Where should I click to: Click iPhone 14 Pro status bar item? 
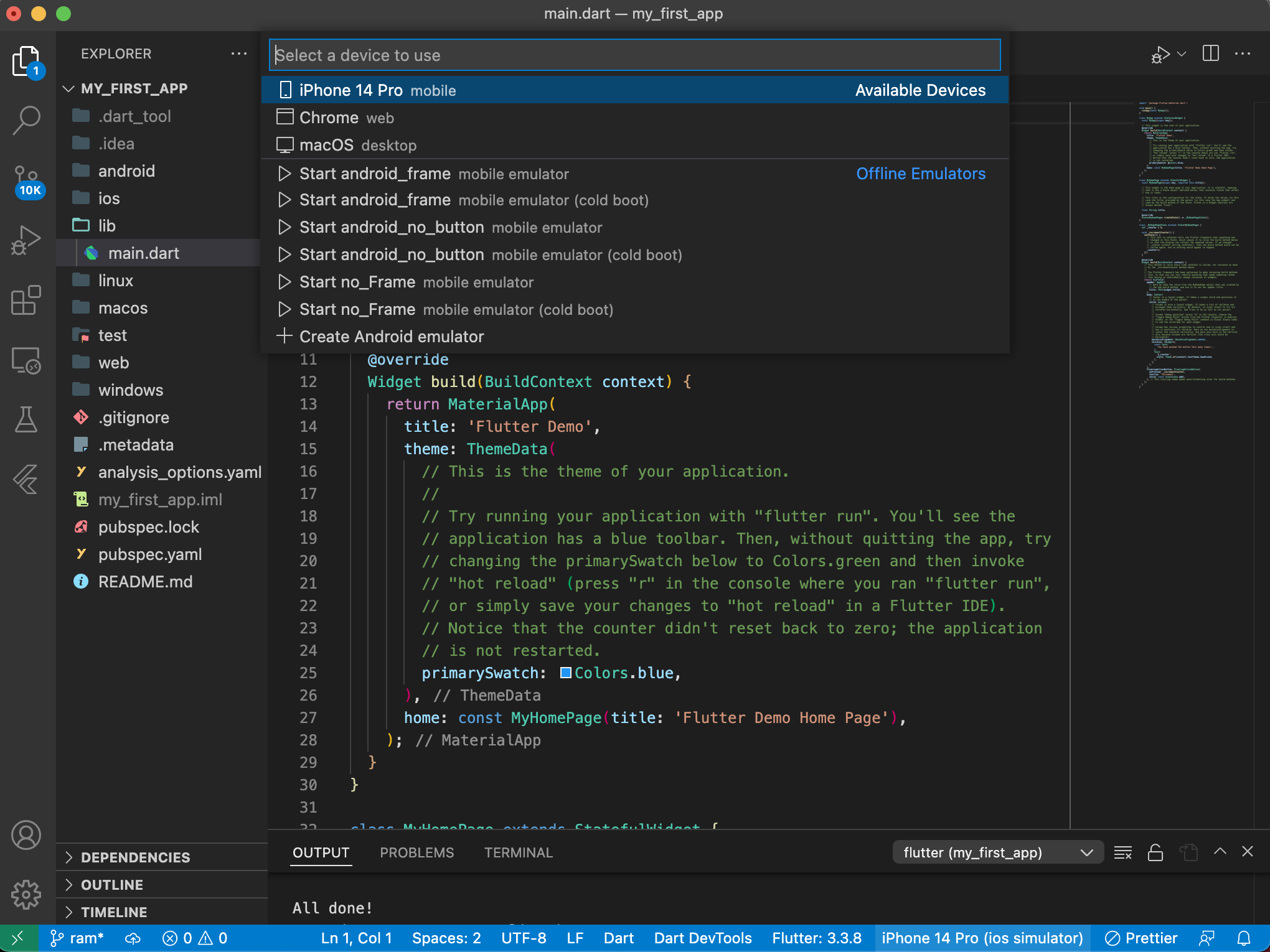coord(982,938)
